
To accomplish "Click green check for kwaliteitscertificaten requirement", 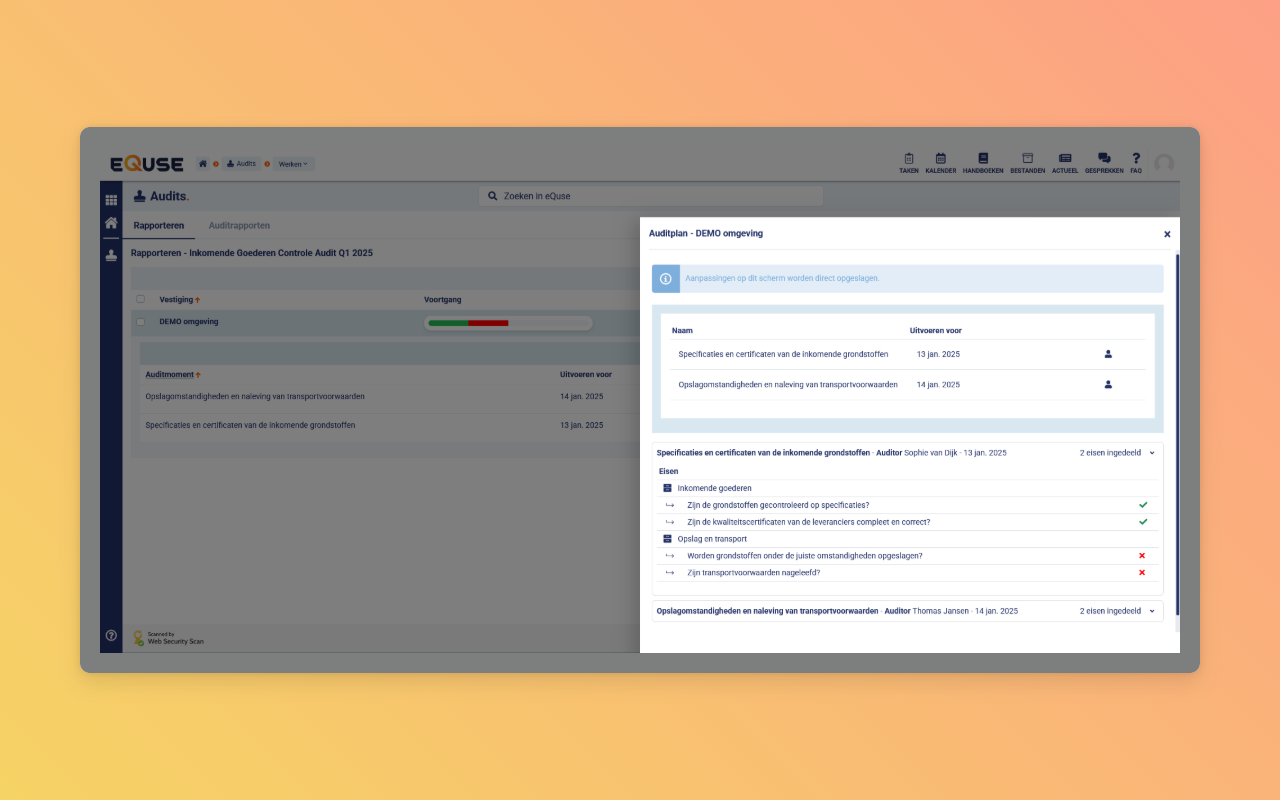I will click(x=1143, y=522).
